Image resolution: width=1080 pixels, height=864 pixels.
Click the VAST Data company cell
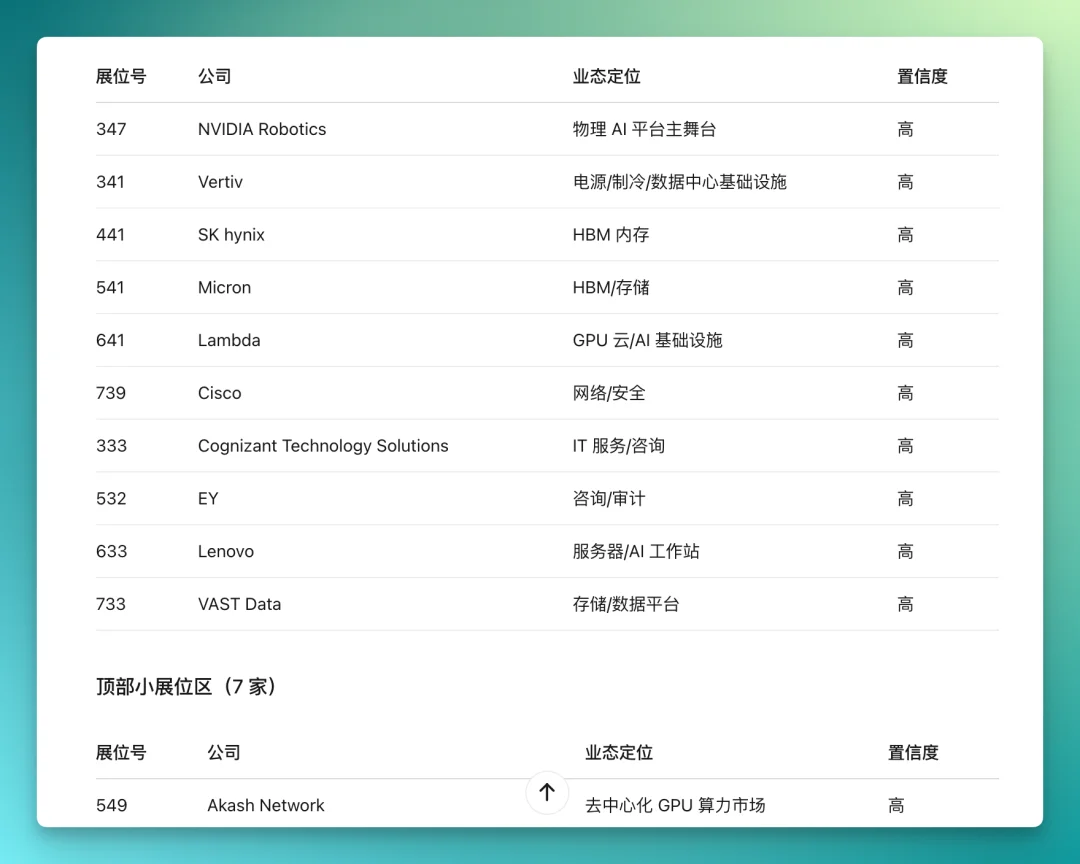point(240,604)
